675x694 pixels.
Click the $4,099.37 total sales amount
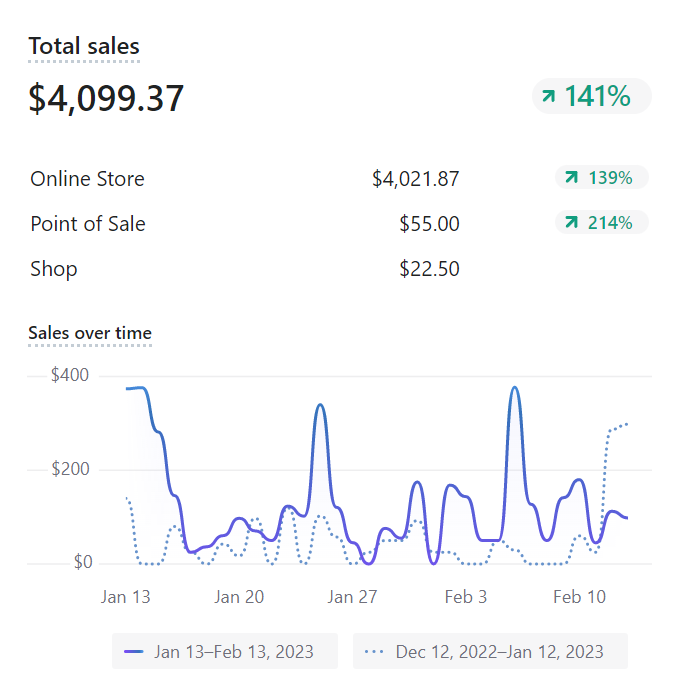point(106,98)
